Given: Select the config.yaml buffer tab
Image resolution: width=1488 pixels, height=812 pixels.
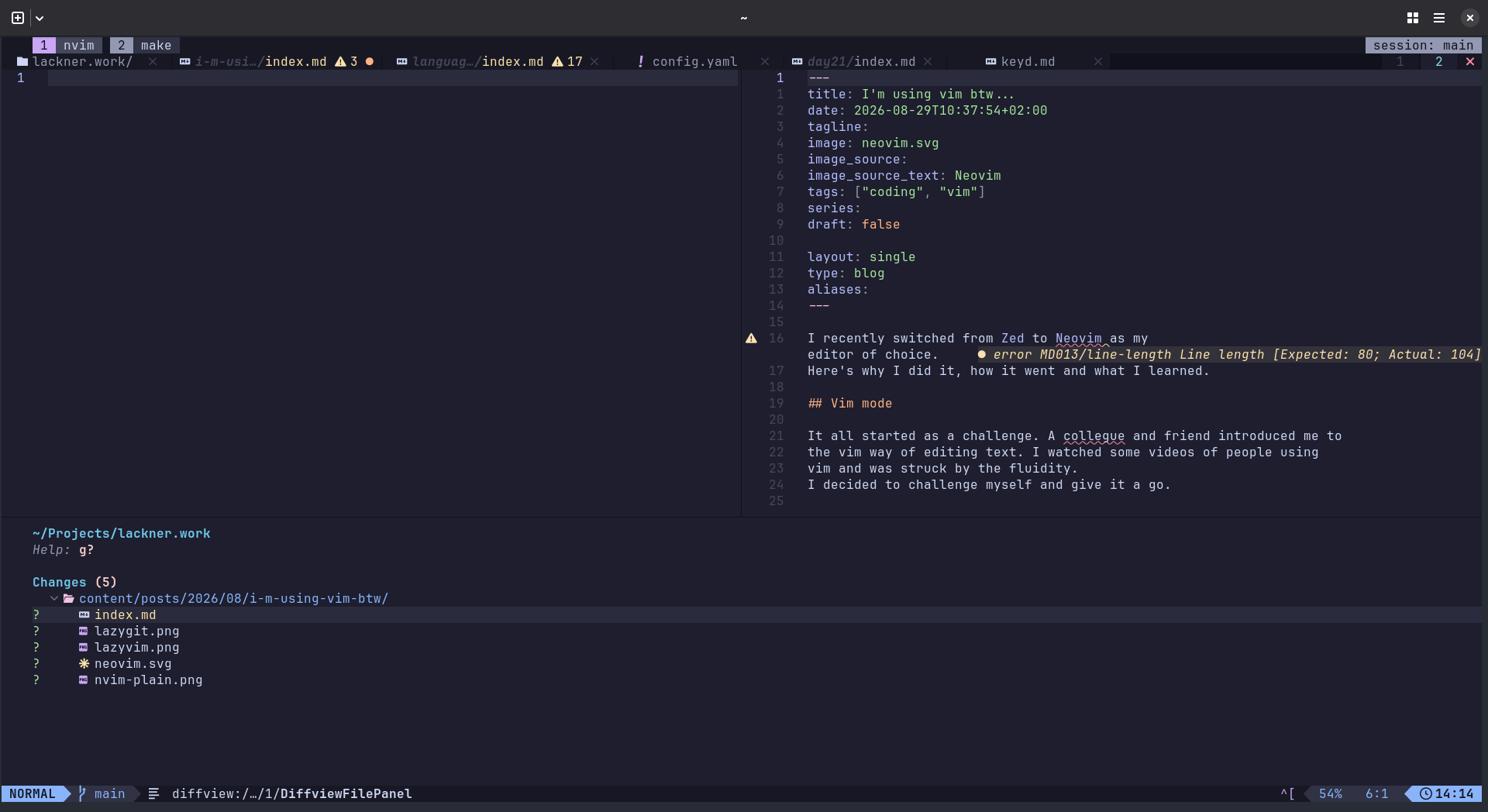Looking at the screenshot, I should [x=695, y=61].
